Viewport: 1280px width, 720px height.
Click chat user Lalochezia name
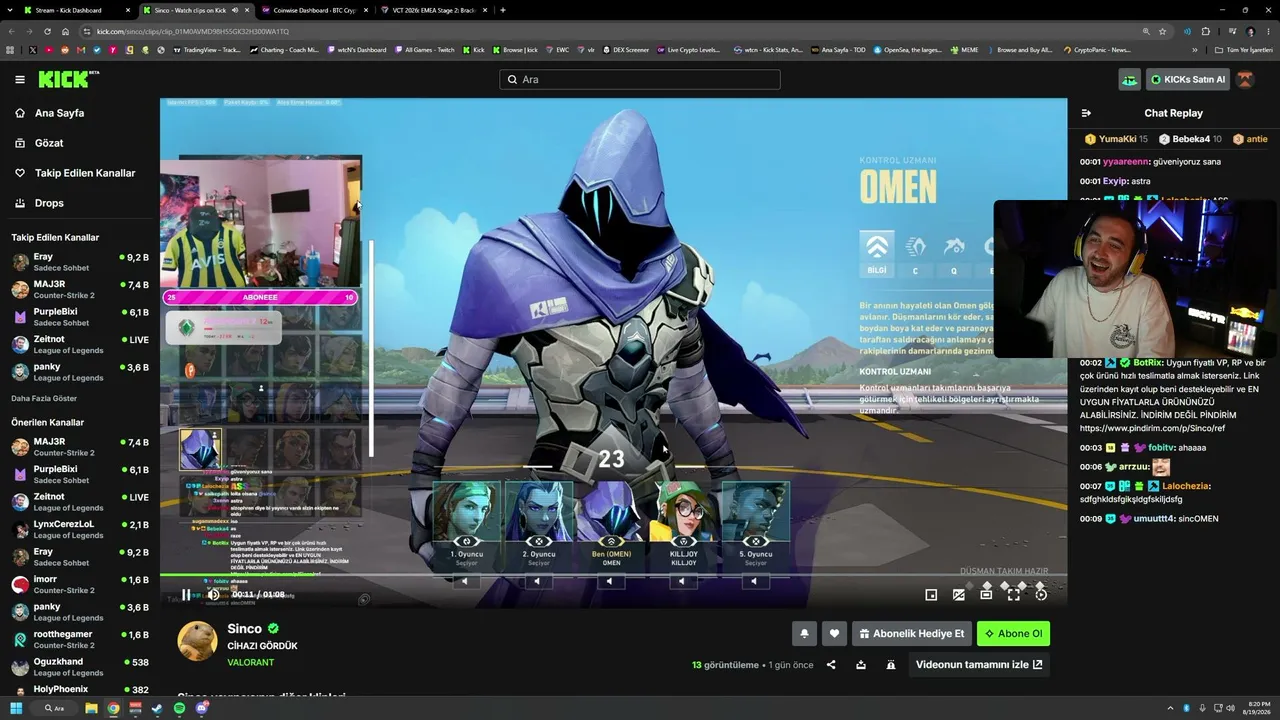[x=1185, y=486]
